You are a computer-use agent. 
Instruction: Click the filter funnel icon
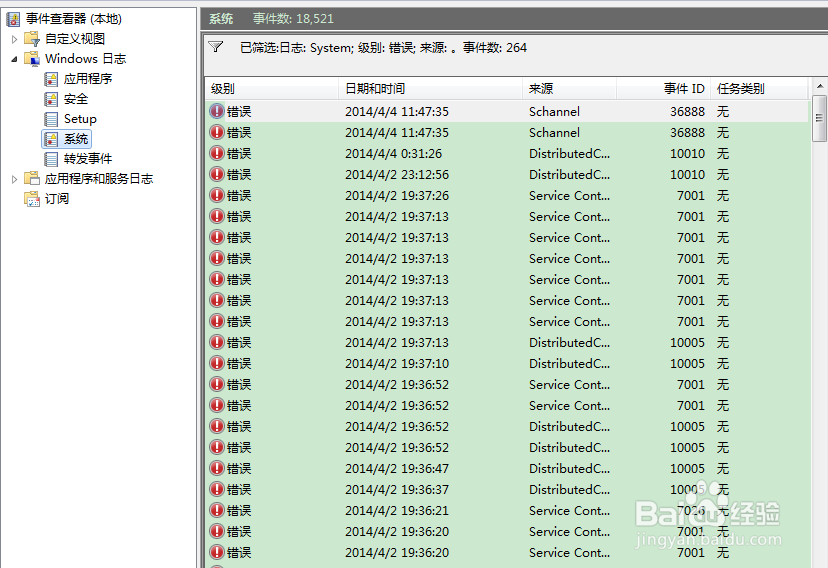pyautogui.click(x=215, y=47)
